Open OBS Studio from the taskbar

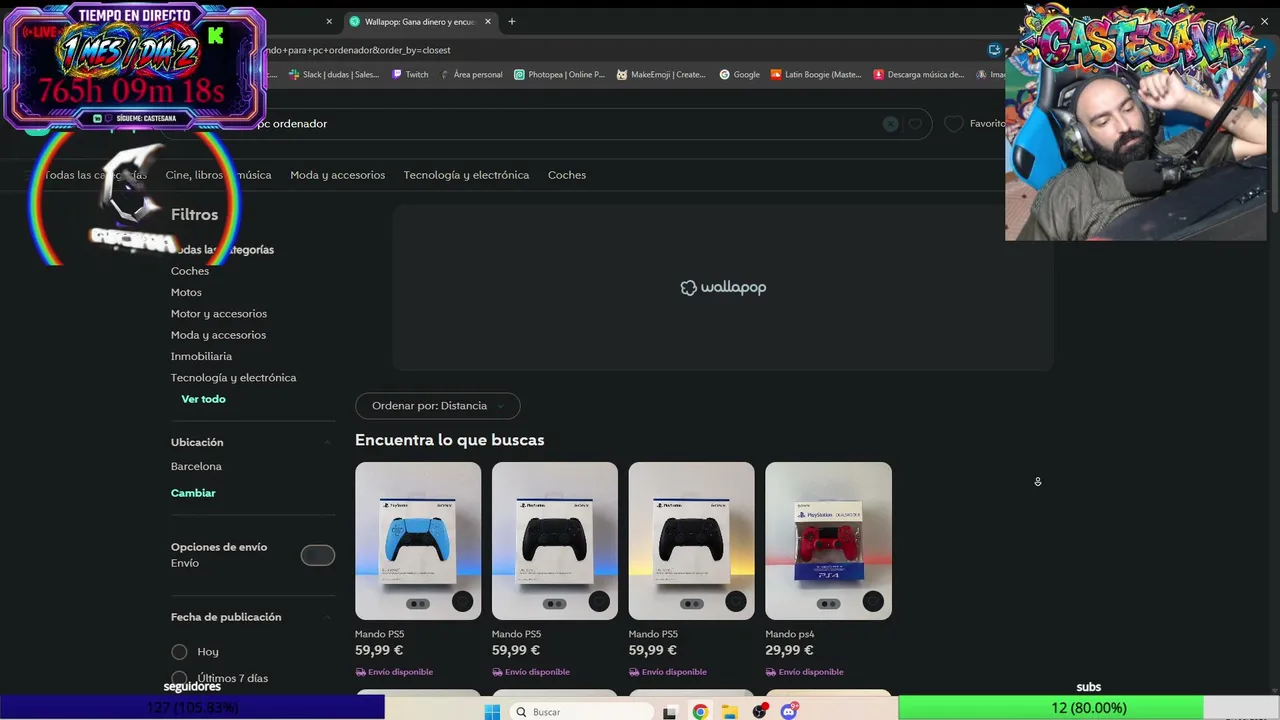760,712
